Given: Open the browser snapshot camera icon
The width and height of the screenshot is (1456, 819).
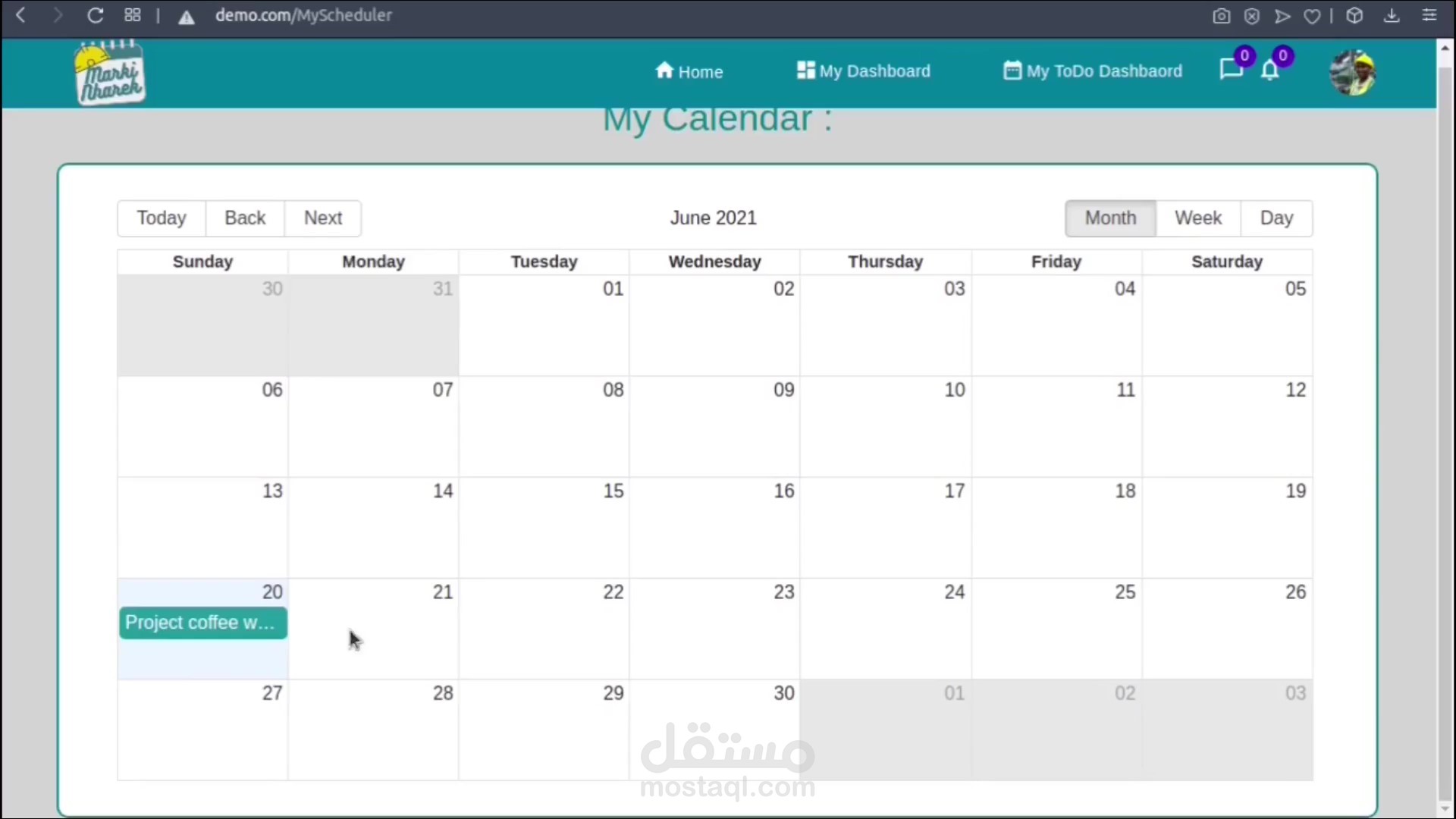Looking at the screenshot, I should [1221, 16].
